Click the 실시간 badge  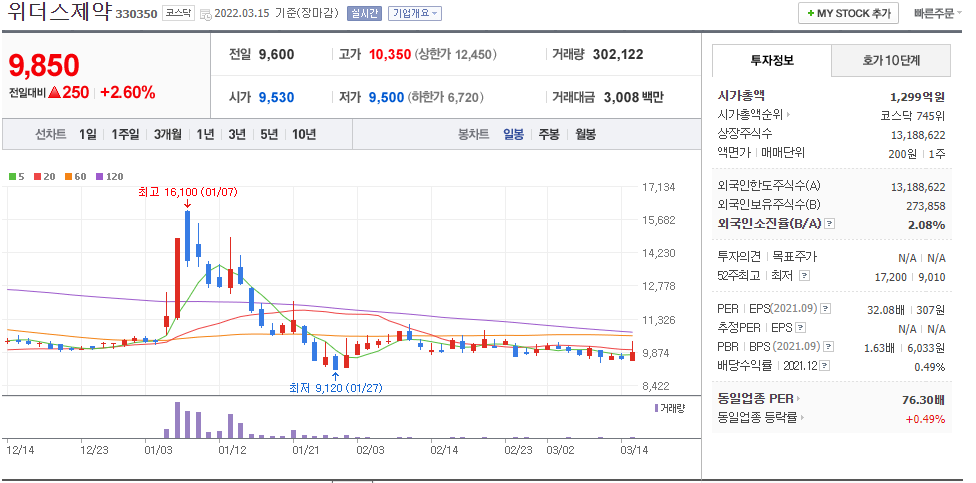[x=364, y=13]
